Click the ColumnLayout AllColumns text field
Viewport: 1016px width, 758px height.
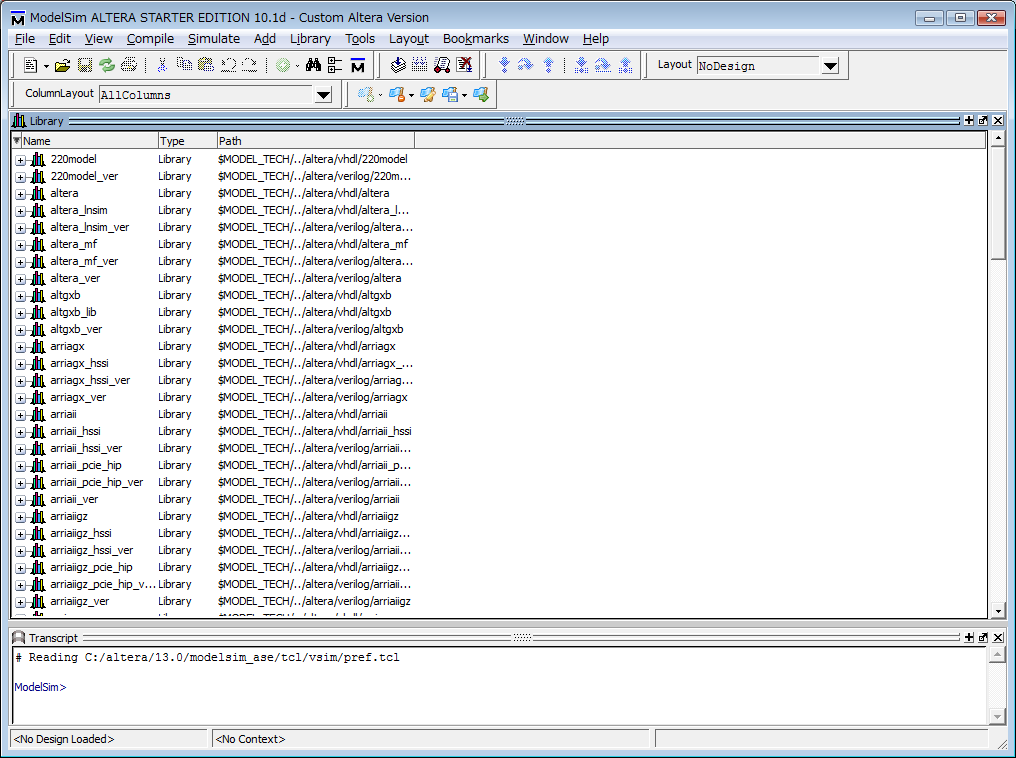[207, 95]
